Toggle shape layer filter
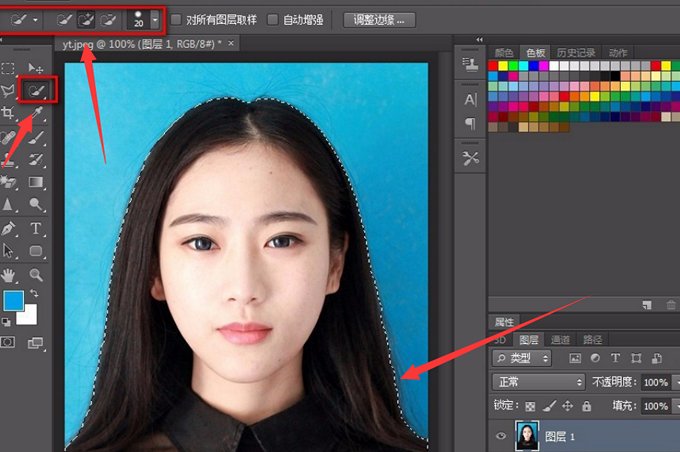The height and width of the screenshot is (452, 680). point(636,358)
